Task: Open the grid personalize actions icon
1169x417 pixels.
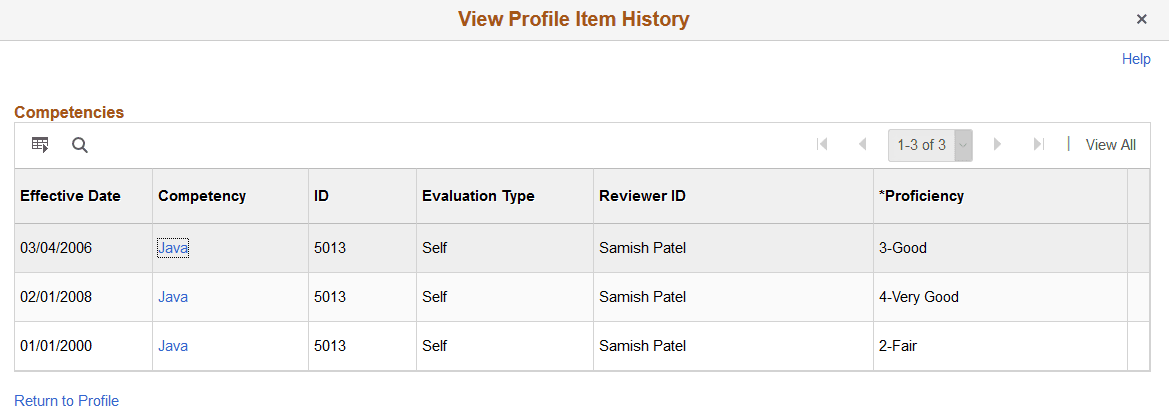Action: pyautogui.click(x=40, y=145)
